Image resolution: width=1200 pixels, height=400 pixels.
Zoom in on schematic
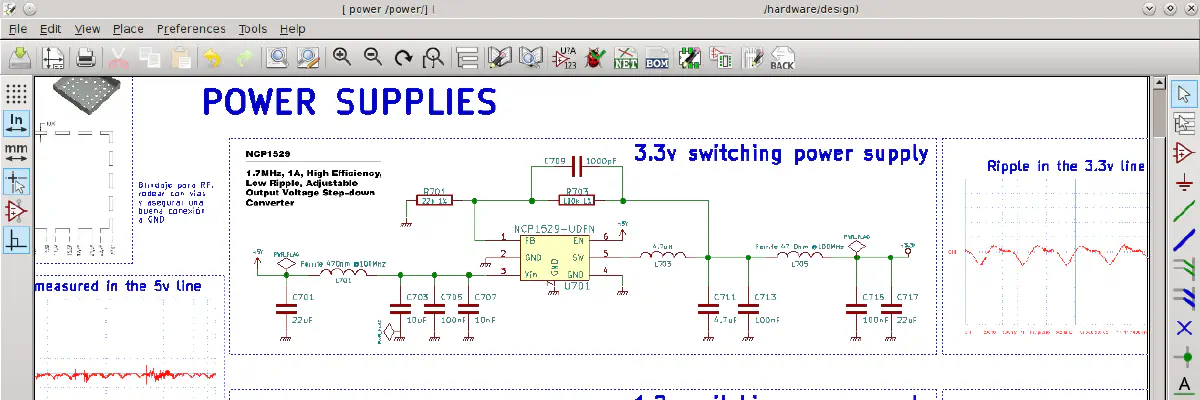point(342,58)
